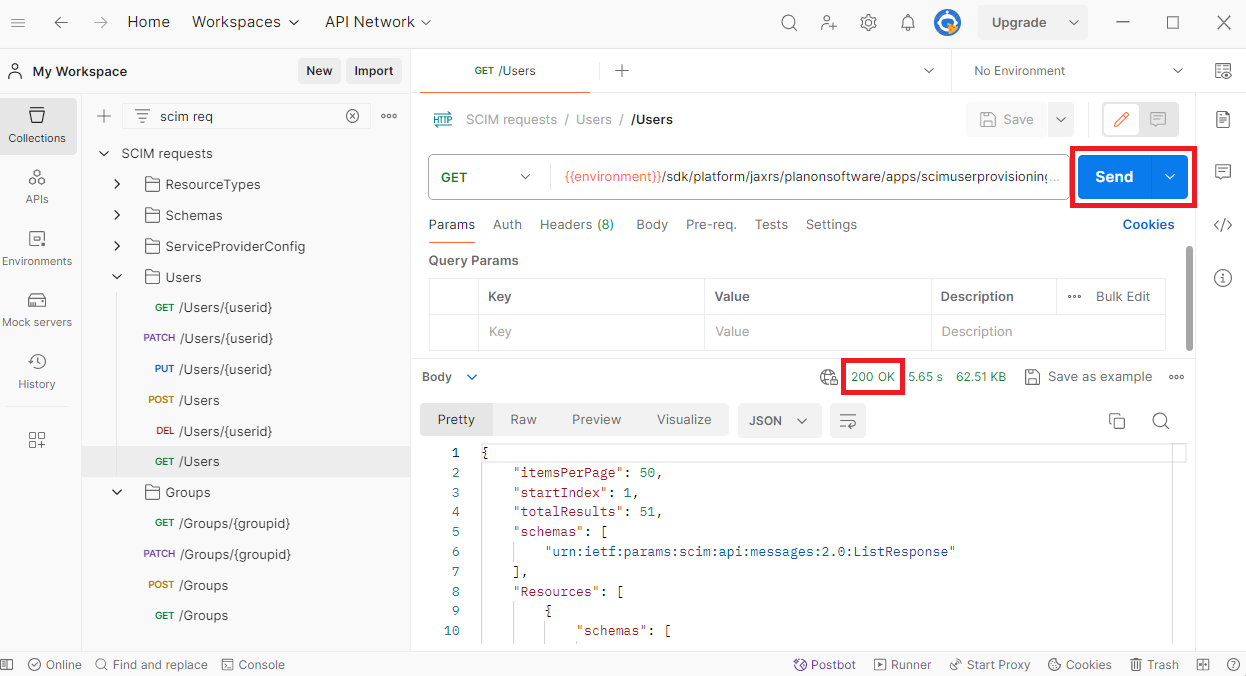Expand the ResourceTypes folder
The image size is (1246, 676).
[x=117, y=184]
